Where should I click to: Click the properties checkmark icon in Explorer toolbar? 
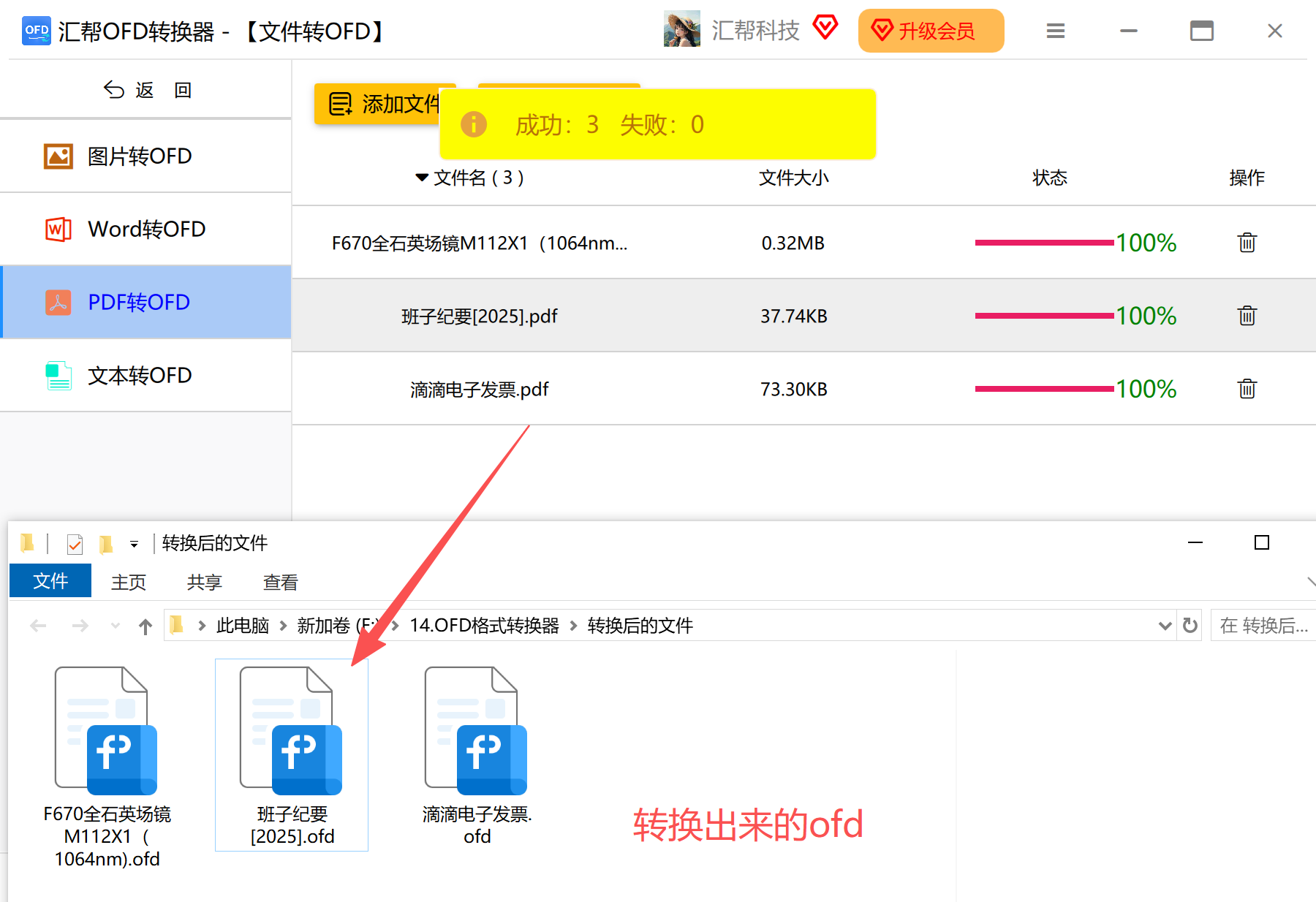click(x=75, y=545)
